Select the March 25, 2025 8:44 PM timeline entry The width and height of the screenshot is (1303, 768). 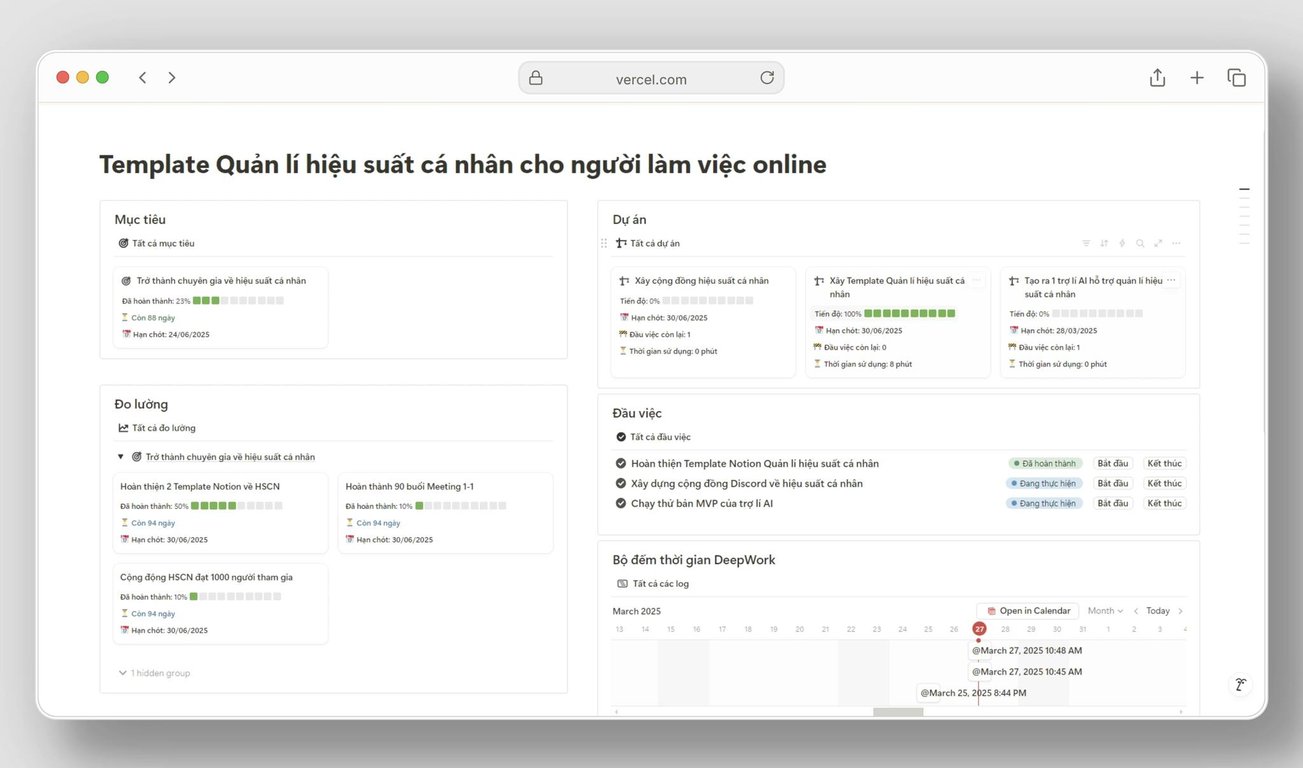pos(972,693)
